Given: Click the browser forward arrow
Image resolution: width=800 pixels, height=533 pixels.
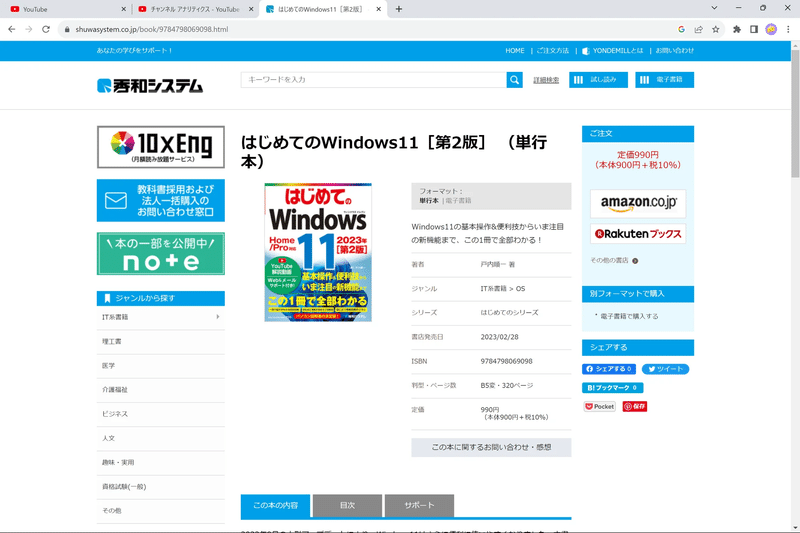Looking at the screenshot, I should 29,30.
